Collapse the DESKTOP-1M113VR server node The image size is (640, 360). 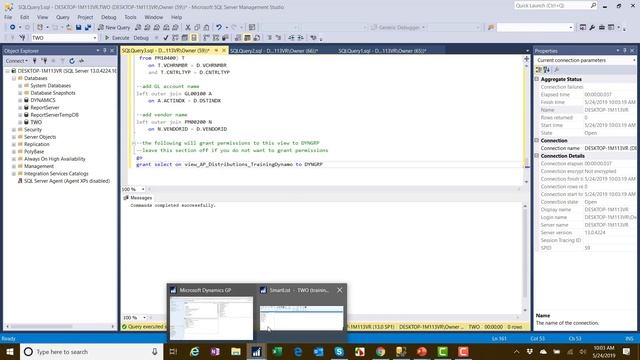click(x=7, y=71)
